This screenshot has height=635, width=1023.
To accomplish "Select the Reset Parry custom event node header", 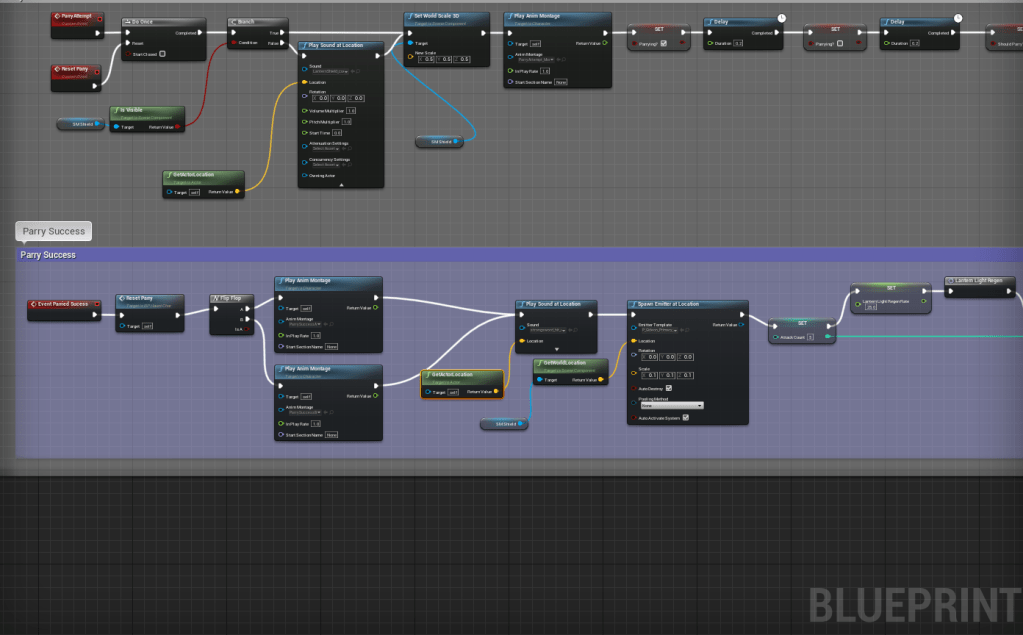I will pos(75,70).
